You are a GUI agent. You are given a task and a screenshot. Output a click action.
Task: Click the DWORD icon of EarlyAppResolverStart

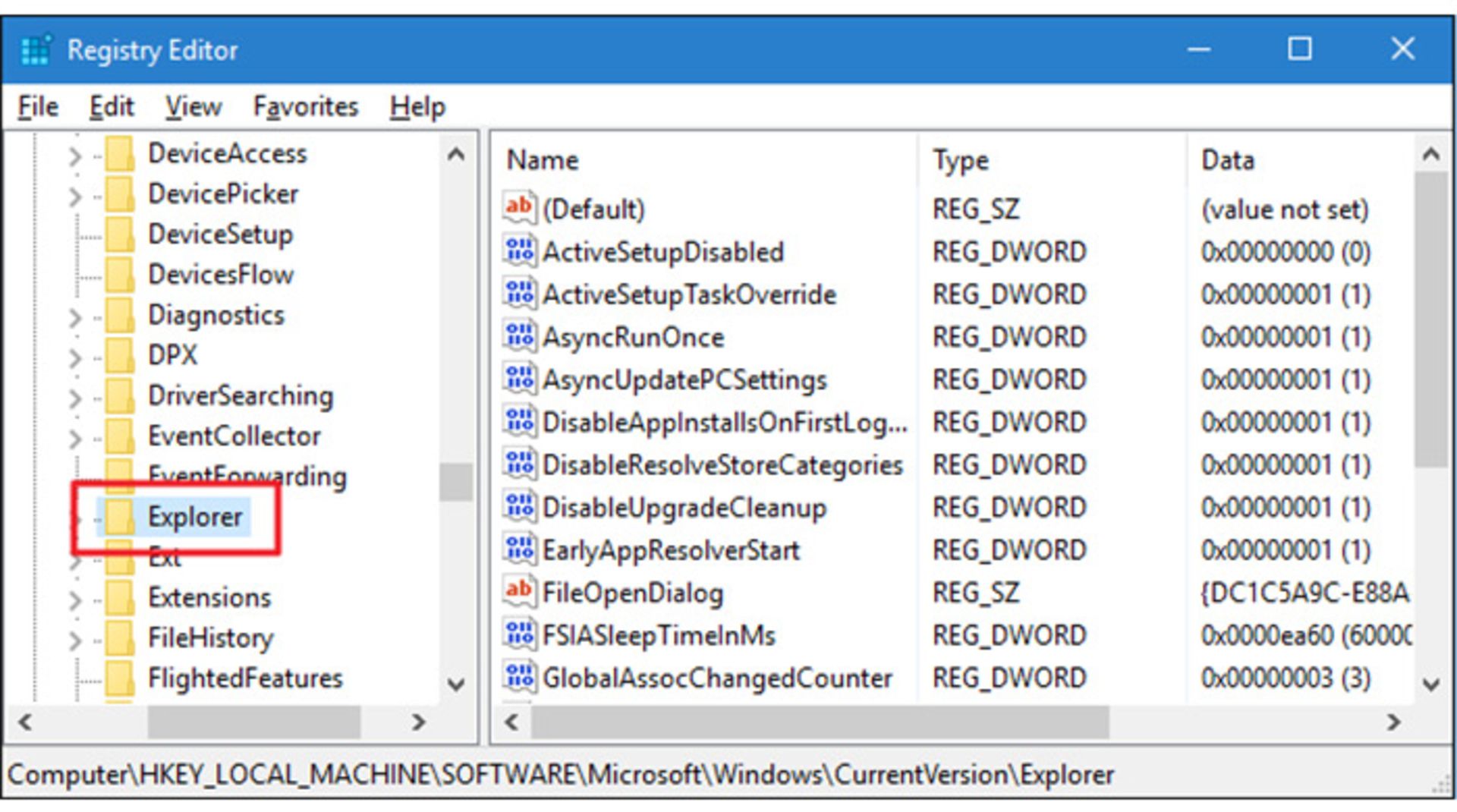click(520, 549)
